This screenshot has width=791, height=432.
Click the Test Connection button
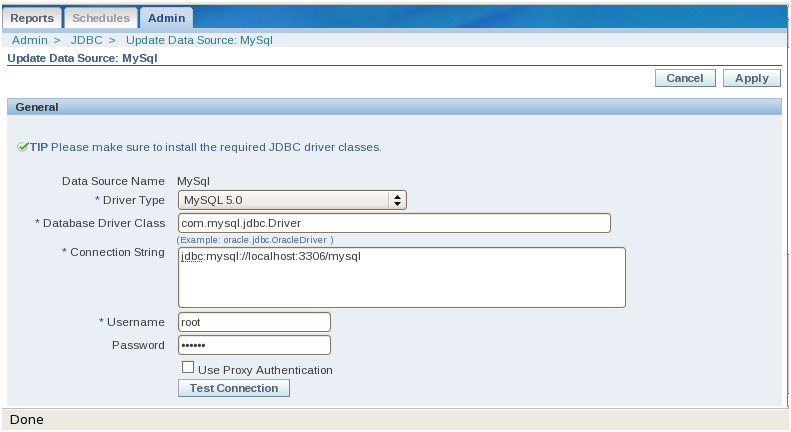(x=233, y=388)
